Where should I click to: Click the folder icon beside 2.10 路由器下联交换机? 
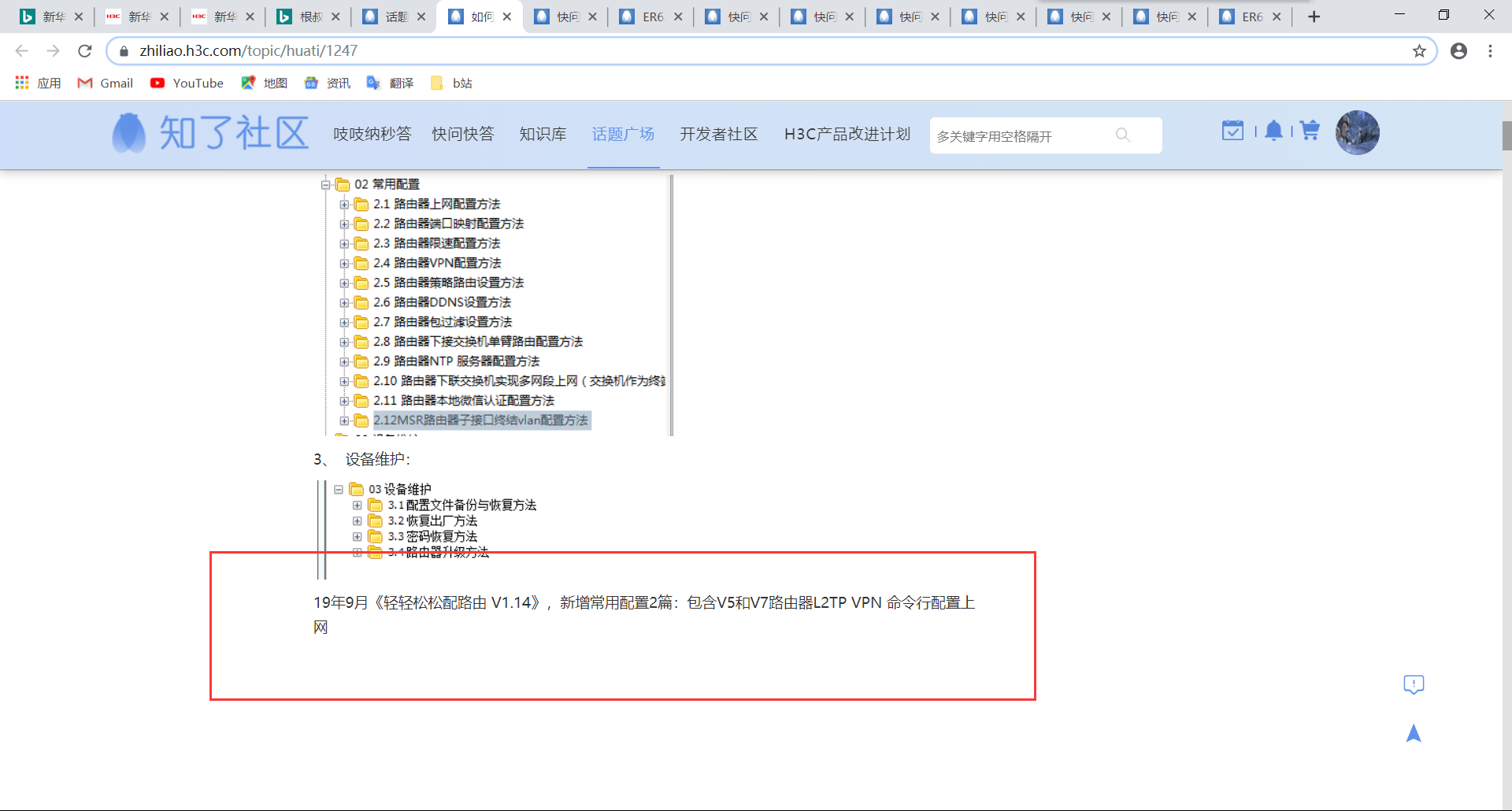tap(361, 382)
